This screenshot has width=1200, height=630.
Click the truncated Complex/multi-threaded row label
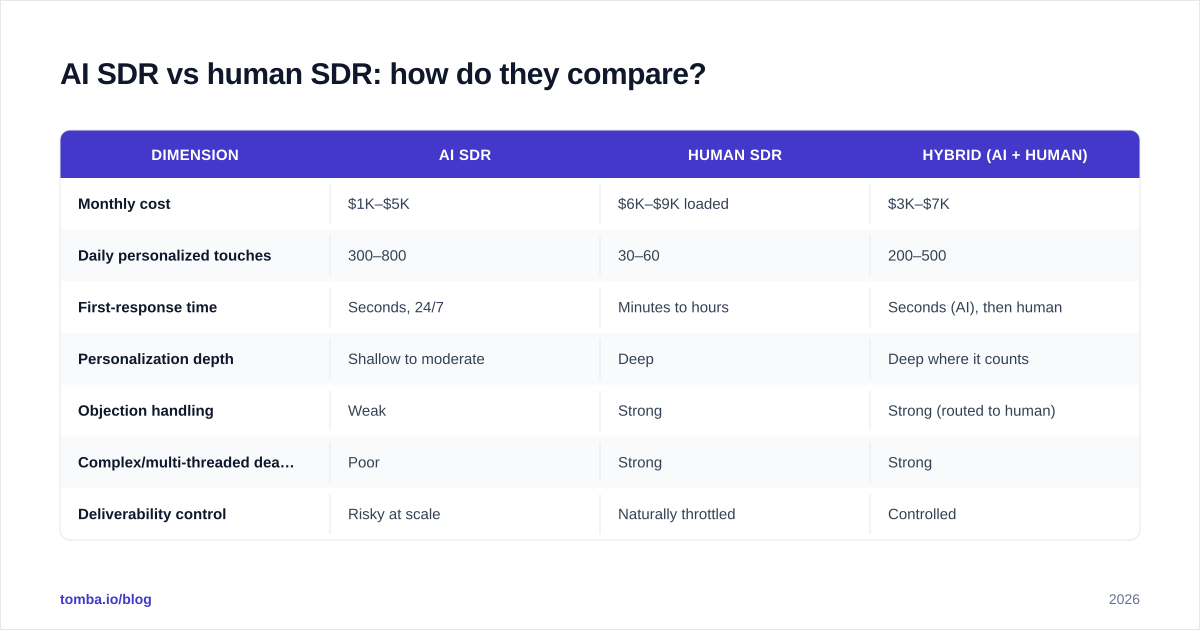(186, 463)
